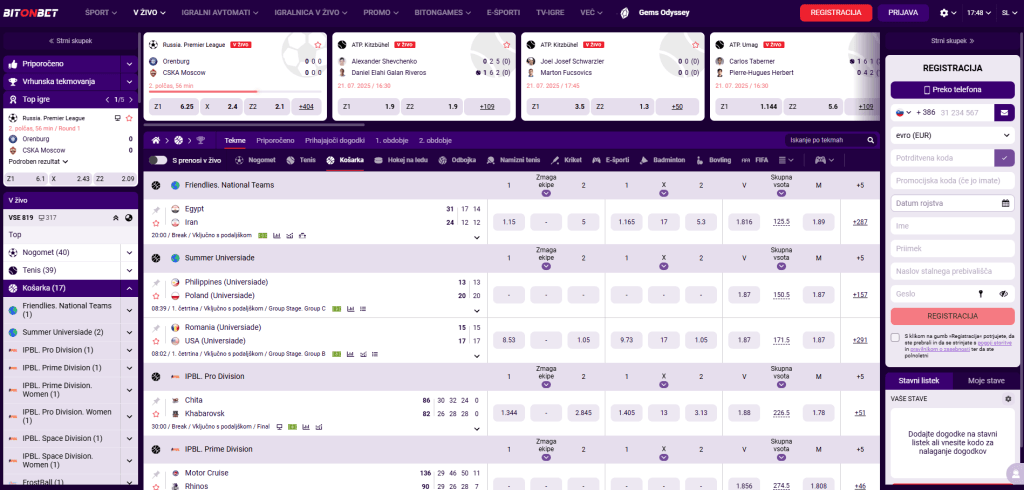Screen dimensions: 1024x490
Task: Switch to the 1. obdobje tab
Action: tap(392, 140)
